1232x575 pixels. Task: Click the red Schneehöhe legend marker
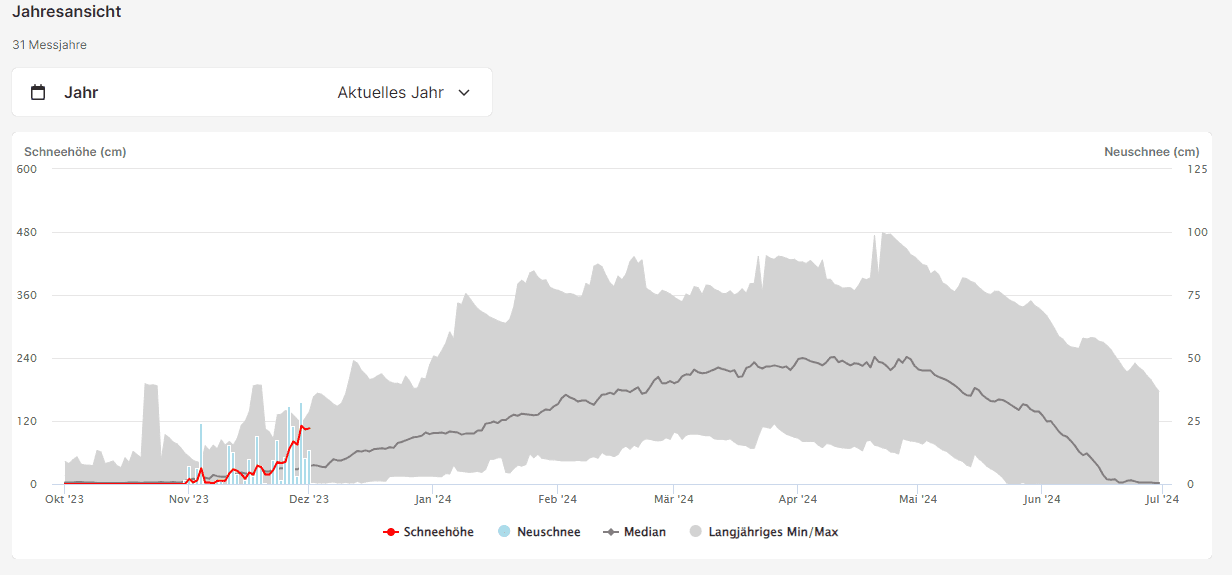coord(391,532)
